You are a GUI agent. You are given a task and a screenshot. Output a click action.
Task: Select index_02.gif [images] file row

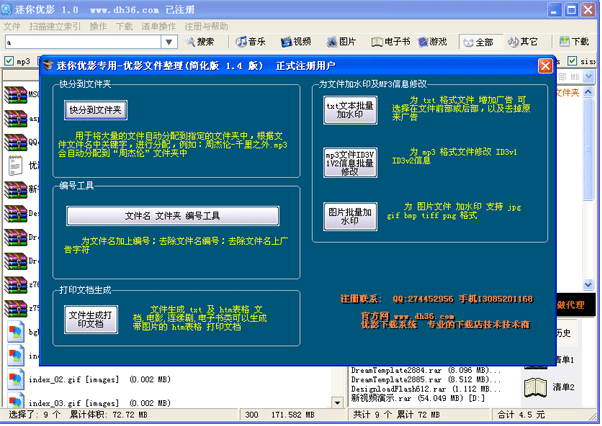100,380
